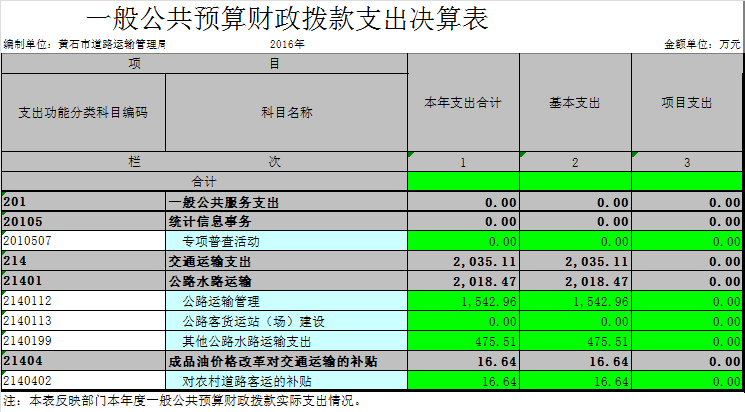Click the 本年支出合计 column header
Image resolution: width=745 pixels, height=412 pixels.
463,102
